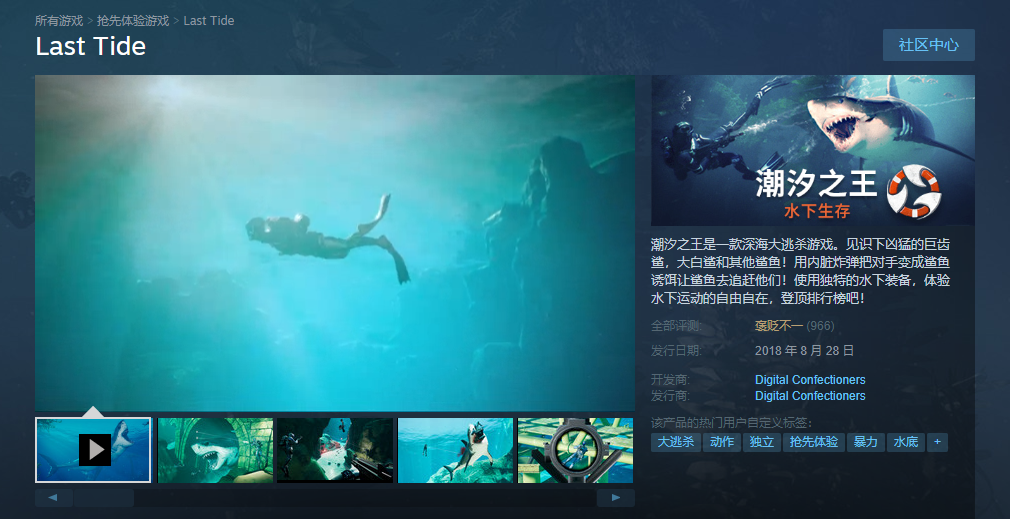Click the 该产品的热门用户自定义标签 label
The height and width of the screenshot is (519, 1010).
pos(732,423)
